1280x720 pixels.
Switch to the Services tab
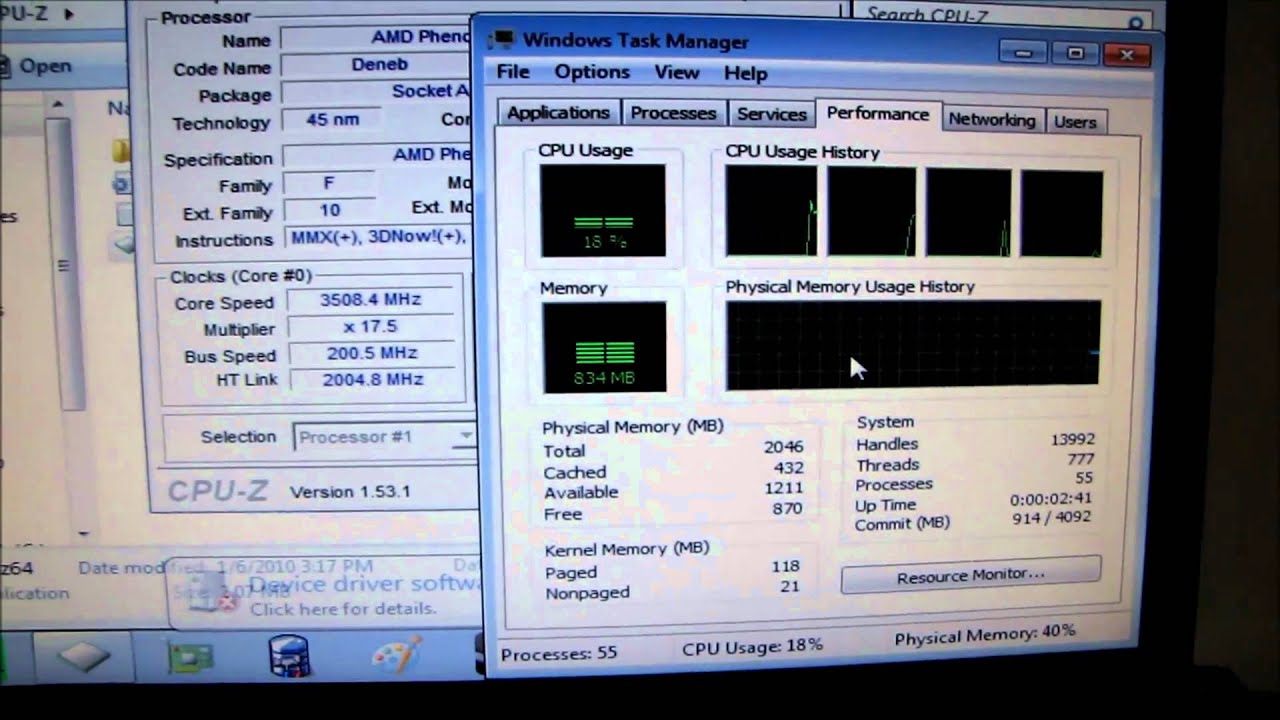pyautogui.click(x=771, y=114)
